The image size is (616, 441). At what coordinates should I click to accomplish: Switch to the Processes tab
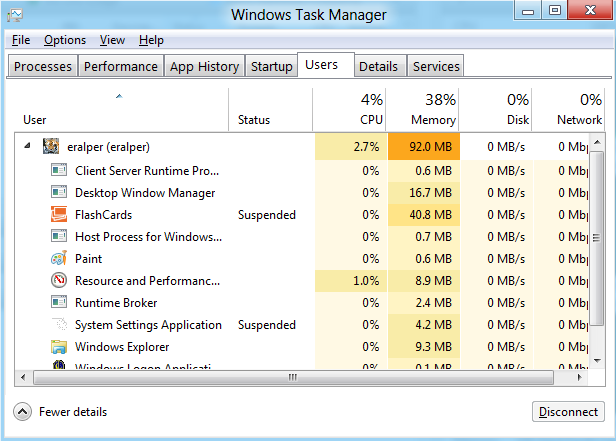click(x=43, y=66)
